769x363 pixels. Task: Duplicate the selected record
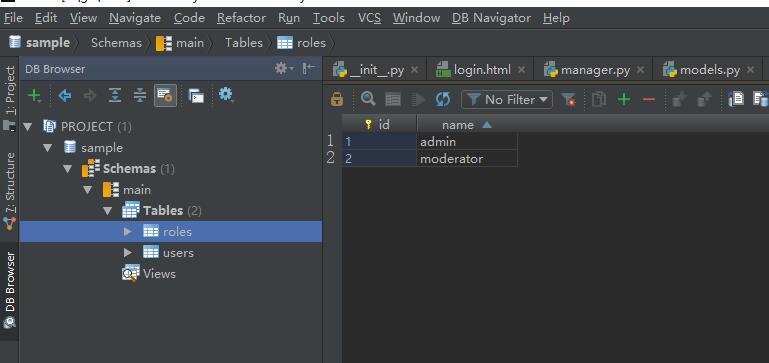coord(599,100)
